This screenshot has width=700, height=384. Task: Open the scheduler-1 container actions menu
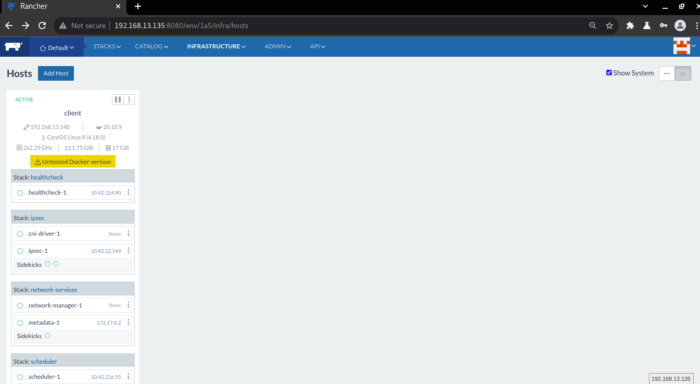click(x=129, y=376)
